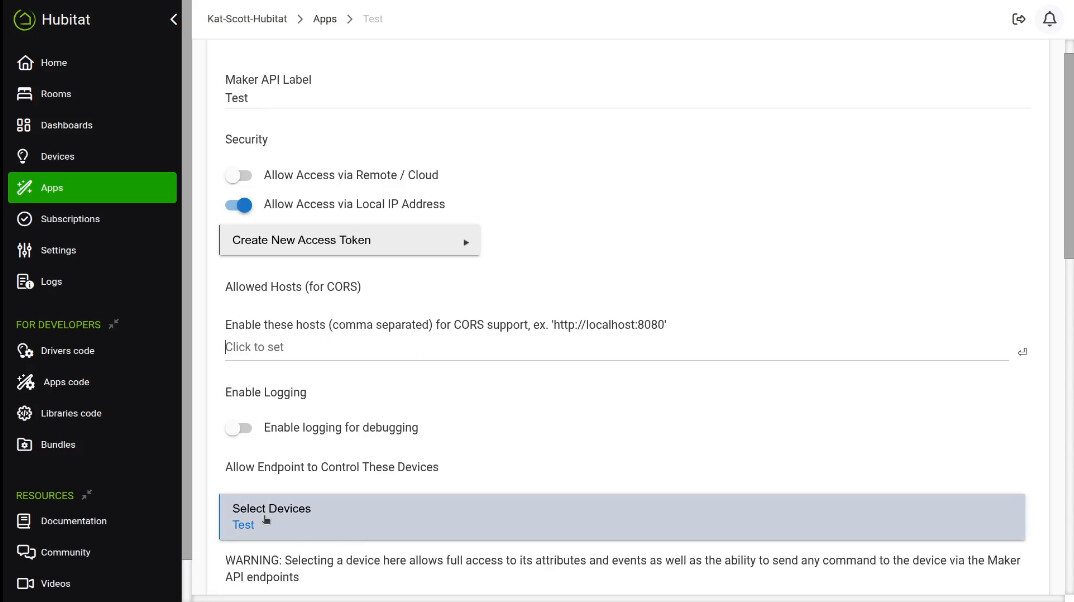Viewport: 1074px width, 602px height.
Task: Click the Dashboards grid icon
Action: (25, 125)
